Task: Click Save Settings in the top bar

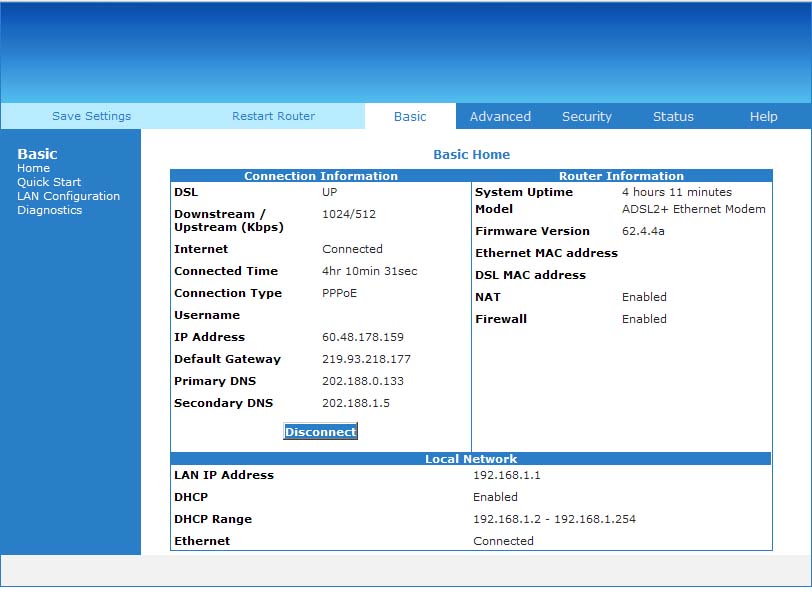Action: [91, 116]
